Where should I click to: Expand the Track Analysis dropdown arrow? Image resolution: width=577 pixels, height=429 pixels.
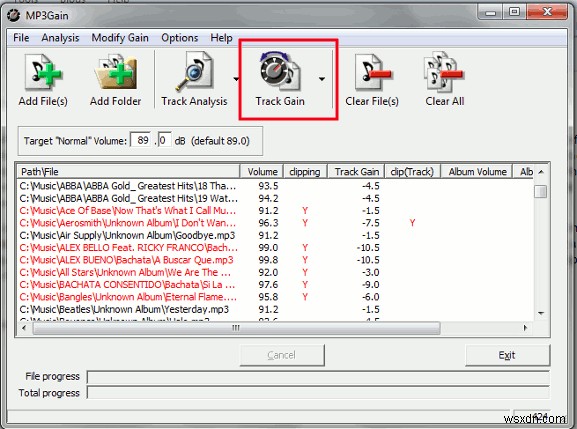pos(236,78)
